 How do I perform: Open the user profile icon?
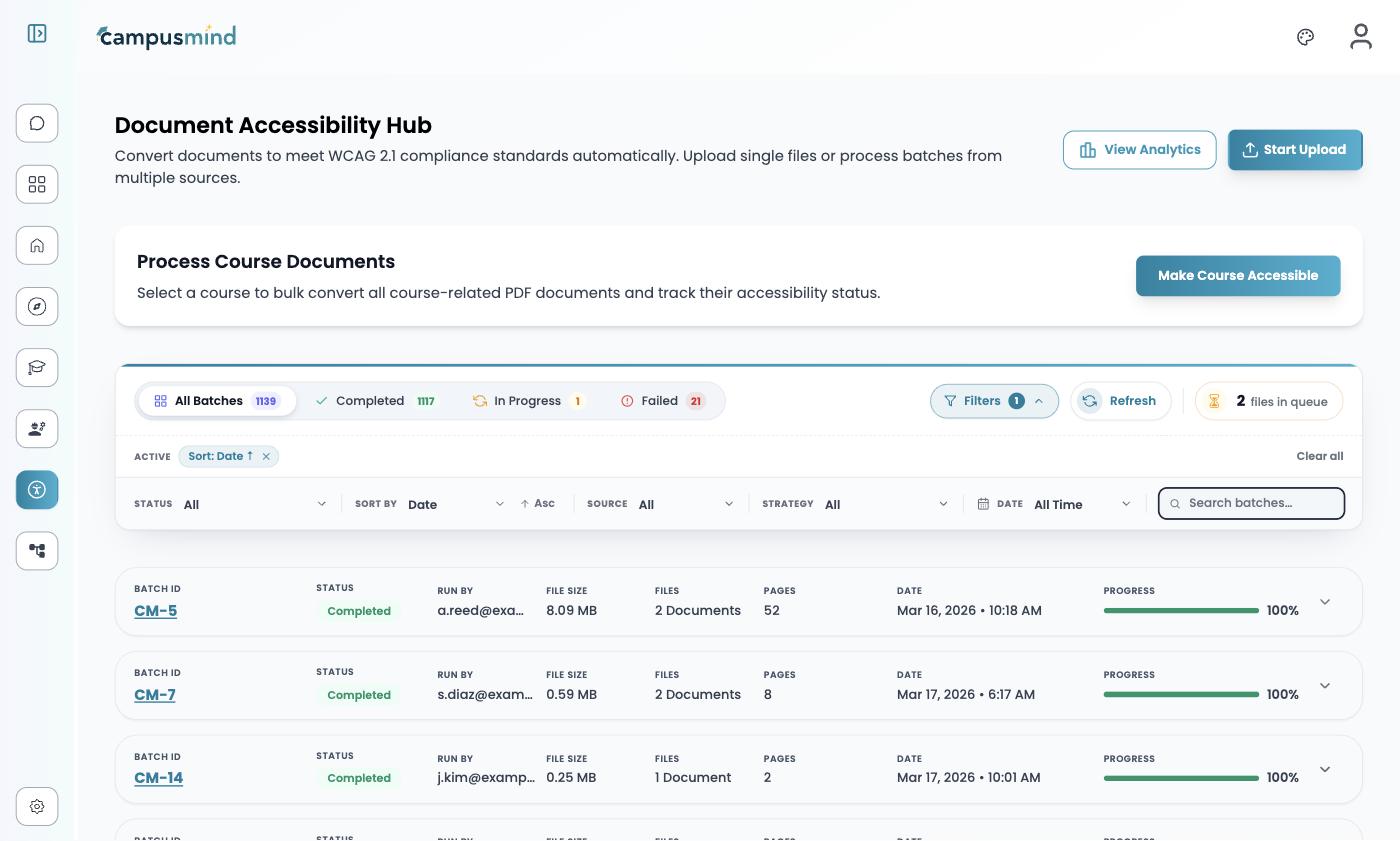pos(1360,37)
